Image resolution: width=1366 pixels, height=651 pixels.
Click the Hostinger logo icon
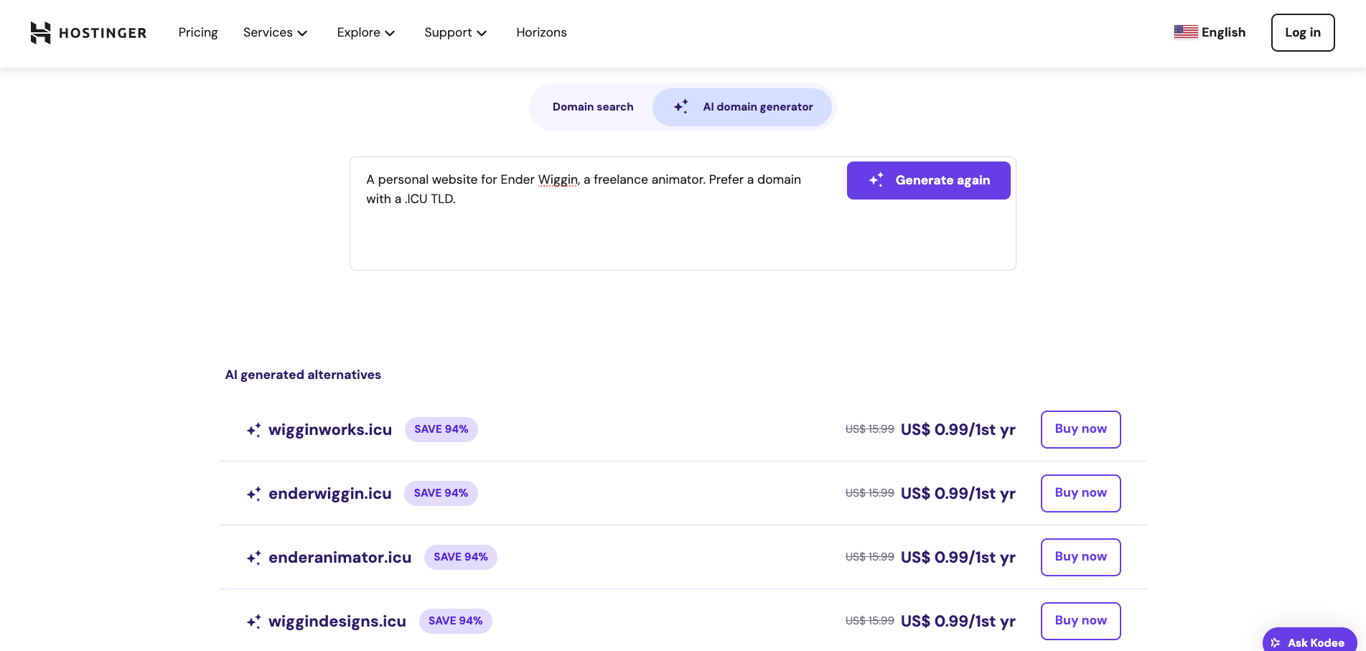(40, 32)
